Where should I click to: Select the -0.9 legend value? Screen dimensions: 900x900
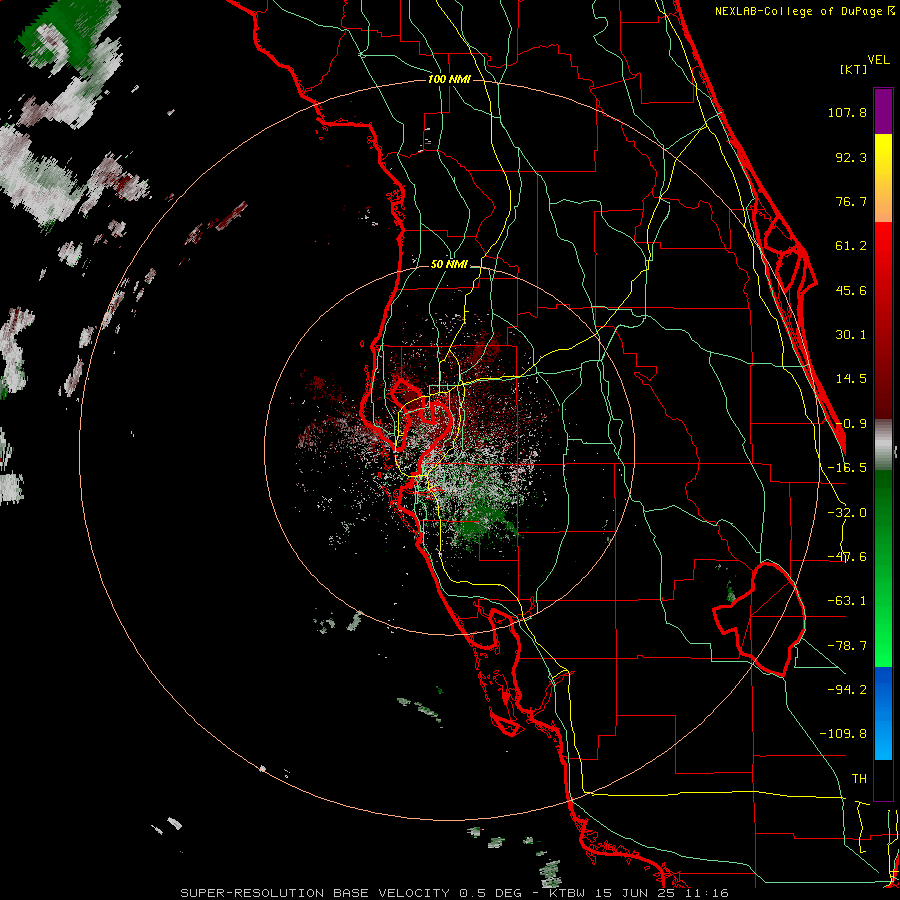[x=851, y=424]
